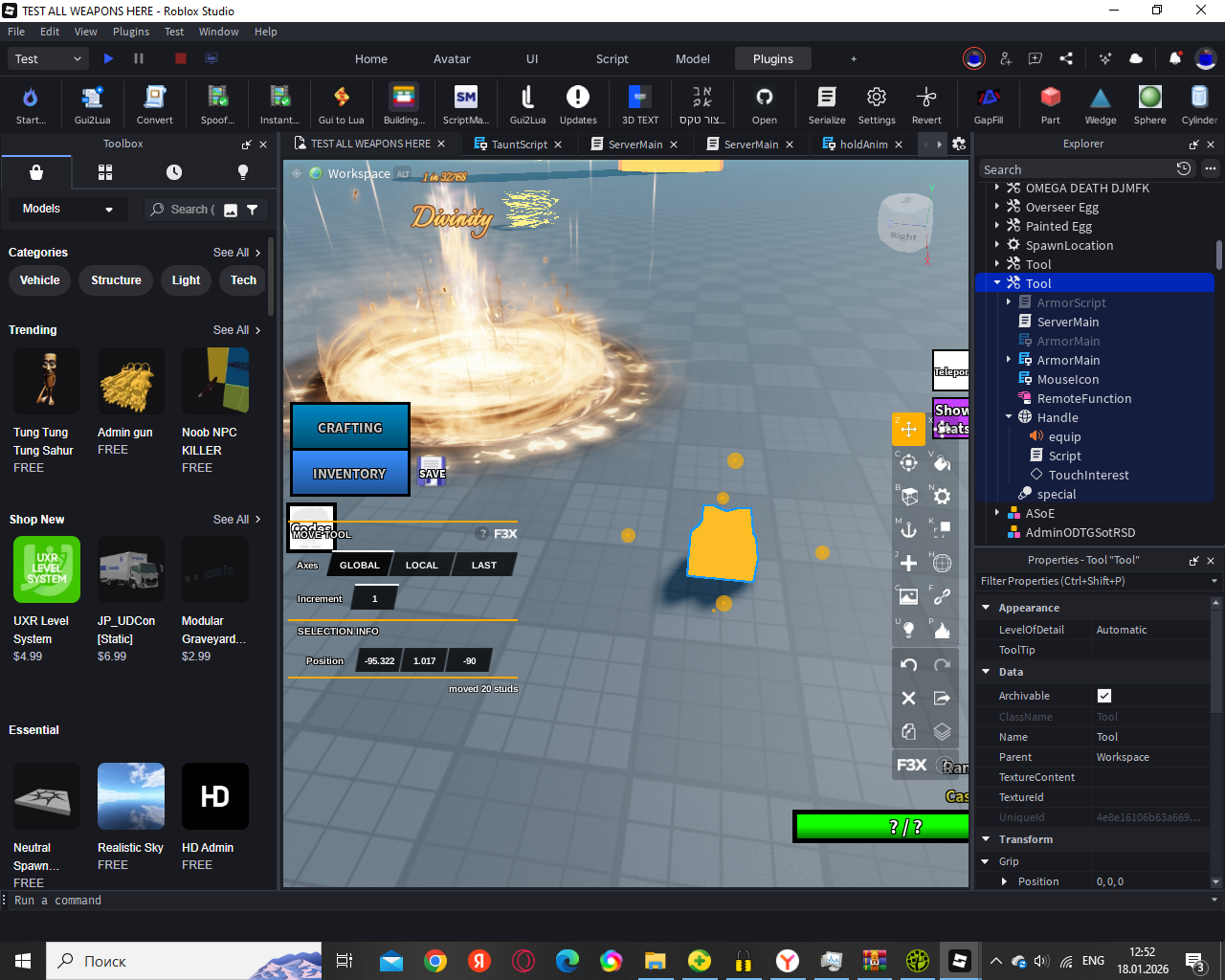The height and width of the screenshot is (980, 1225).
Task: Click See All next to Shop New
Action: tap(236, 520)
